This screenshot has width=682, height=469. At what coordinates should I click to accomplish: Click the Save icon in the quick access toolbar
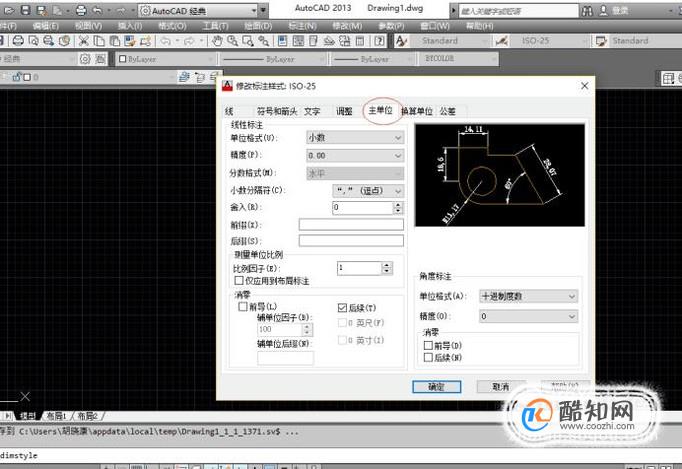(x=26, y=10)
